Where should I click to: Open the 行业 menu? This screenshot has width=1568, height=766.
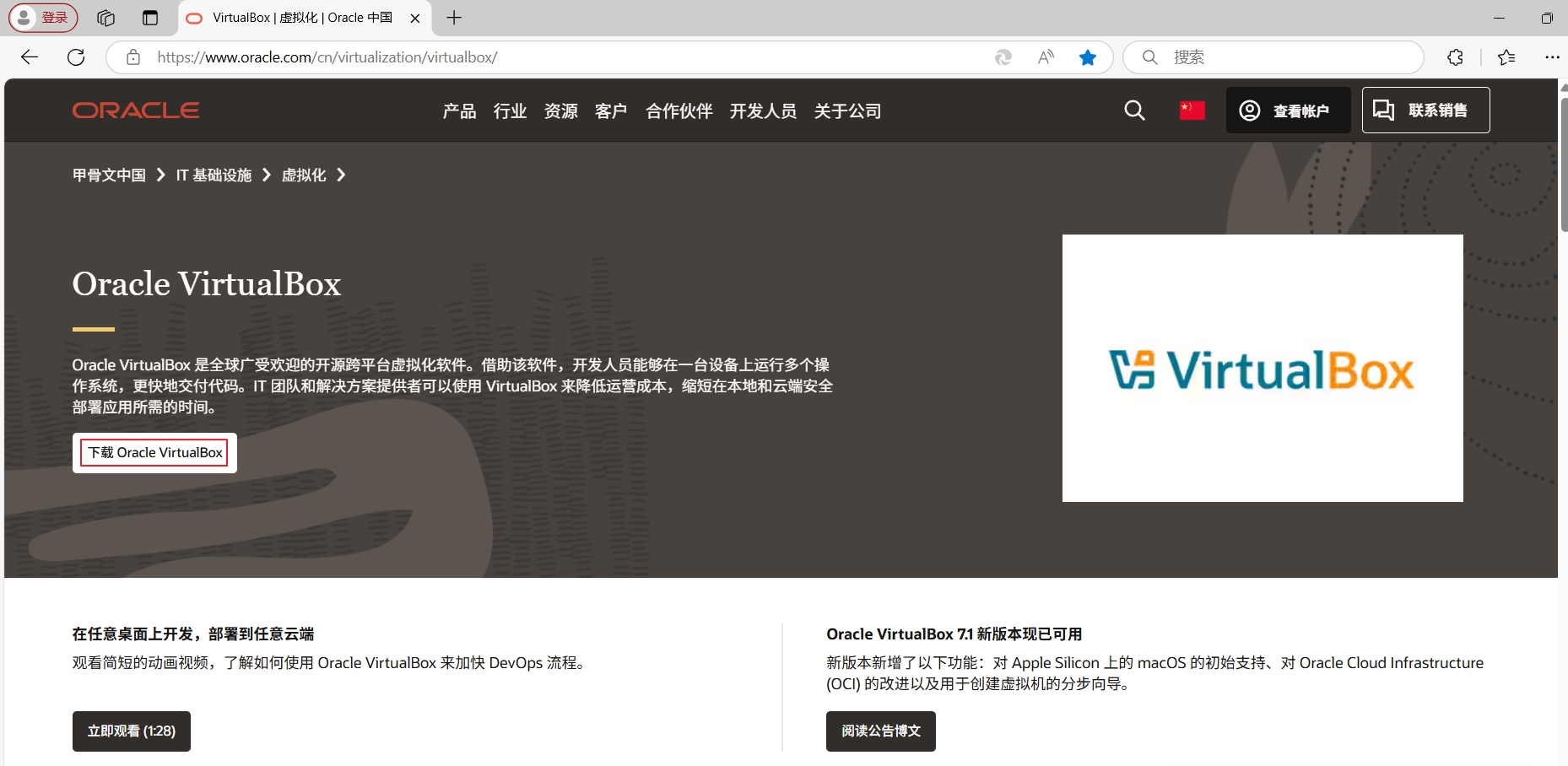click(x=510, y=111)
